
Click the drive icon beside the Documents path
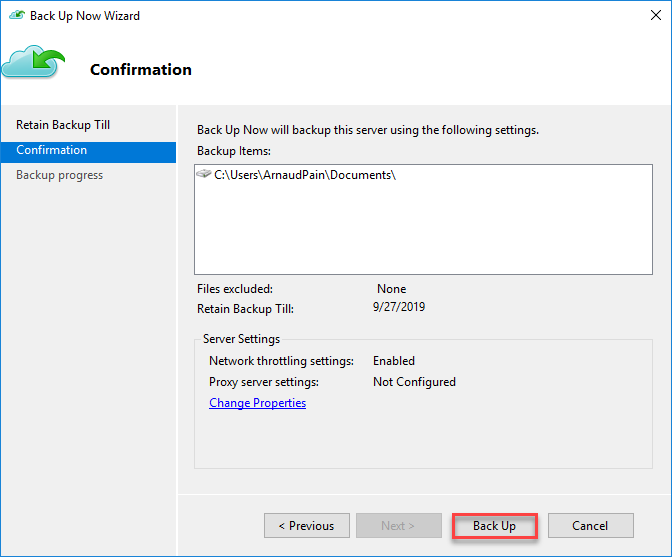pyautogui.click(x=204, y=174)
